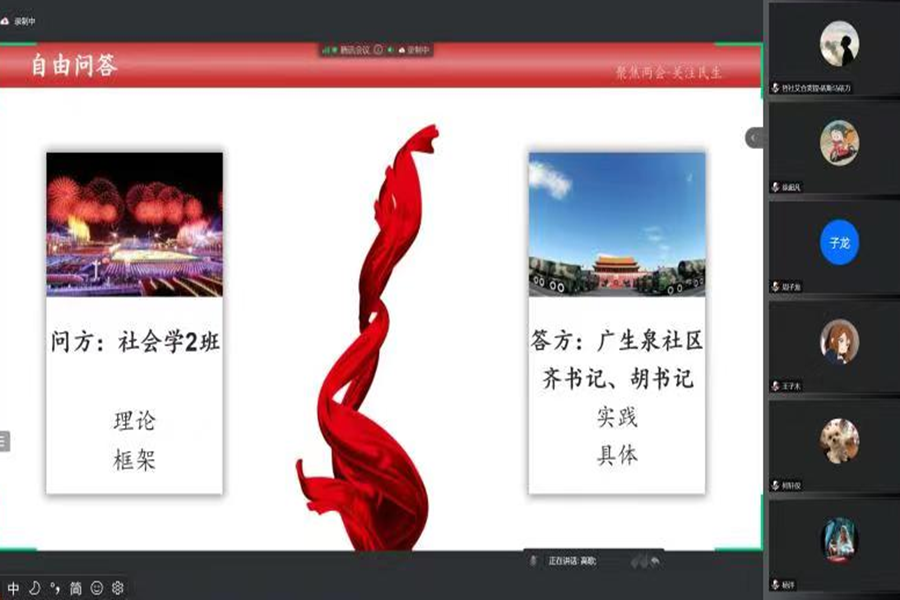Toggle the 中 Chinese input mode
900x600 pixels.
[13, 589]
